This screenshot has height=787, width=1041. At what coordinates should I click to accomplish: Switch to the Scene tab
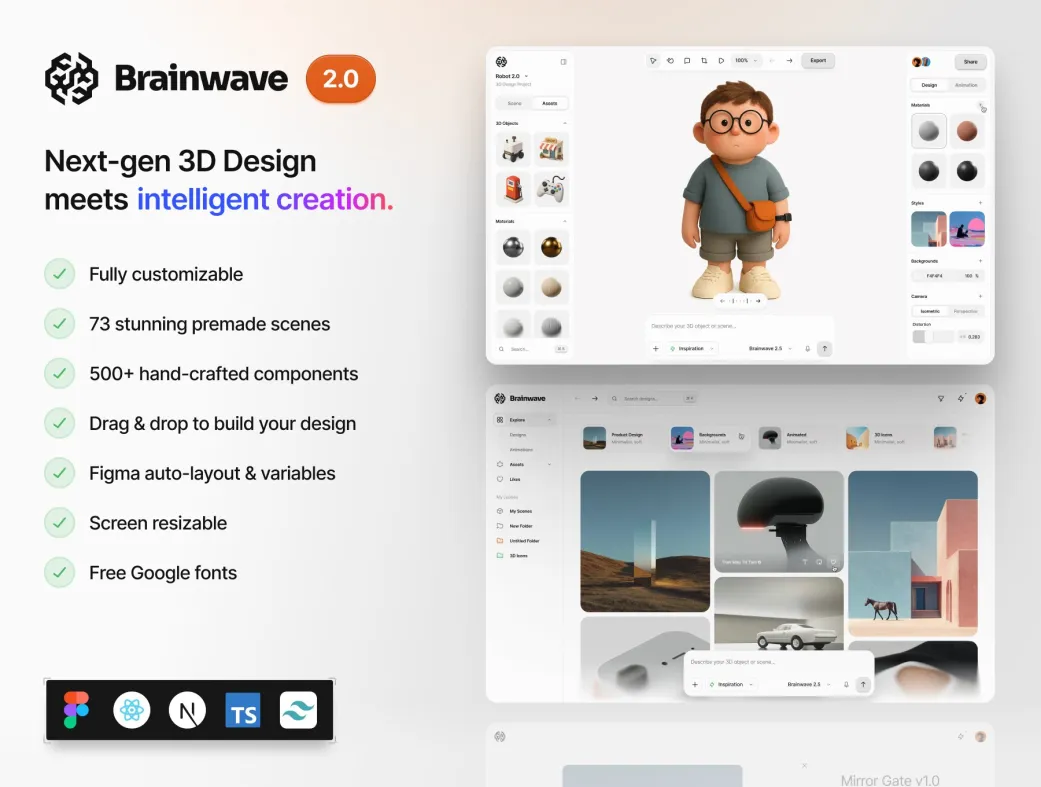click(x=514, y=103)
